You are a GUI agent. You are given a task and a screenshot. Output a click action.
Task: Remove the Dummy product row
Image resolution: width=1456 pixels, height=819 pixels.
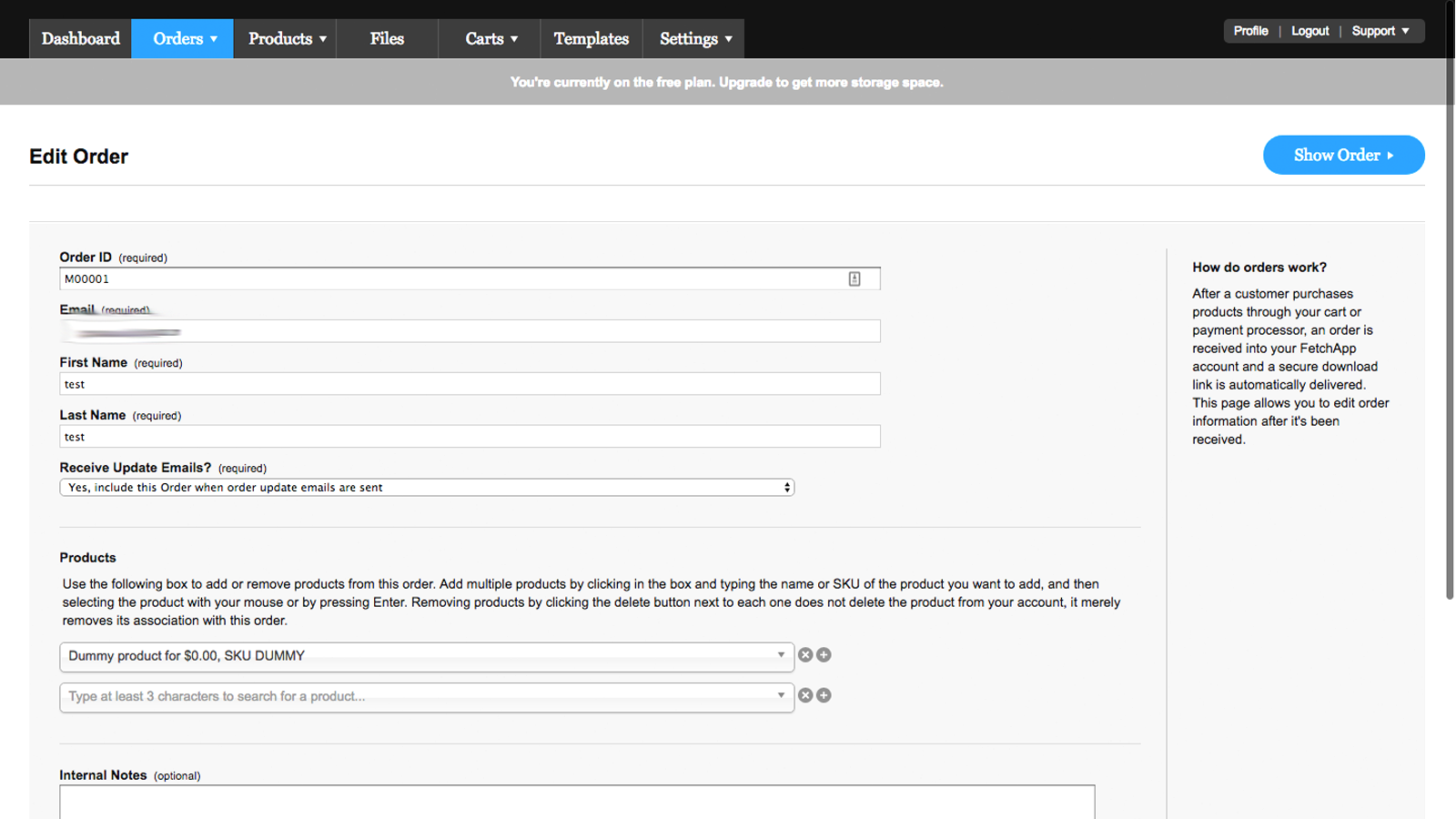click(805, 654)
